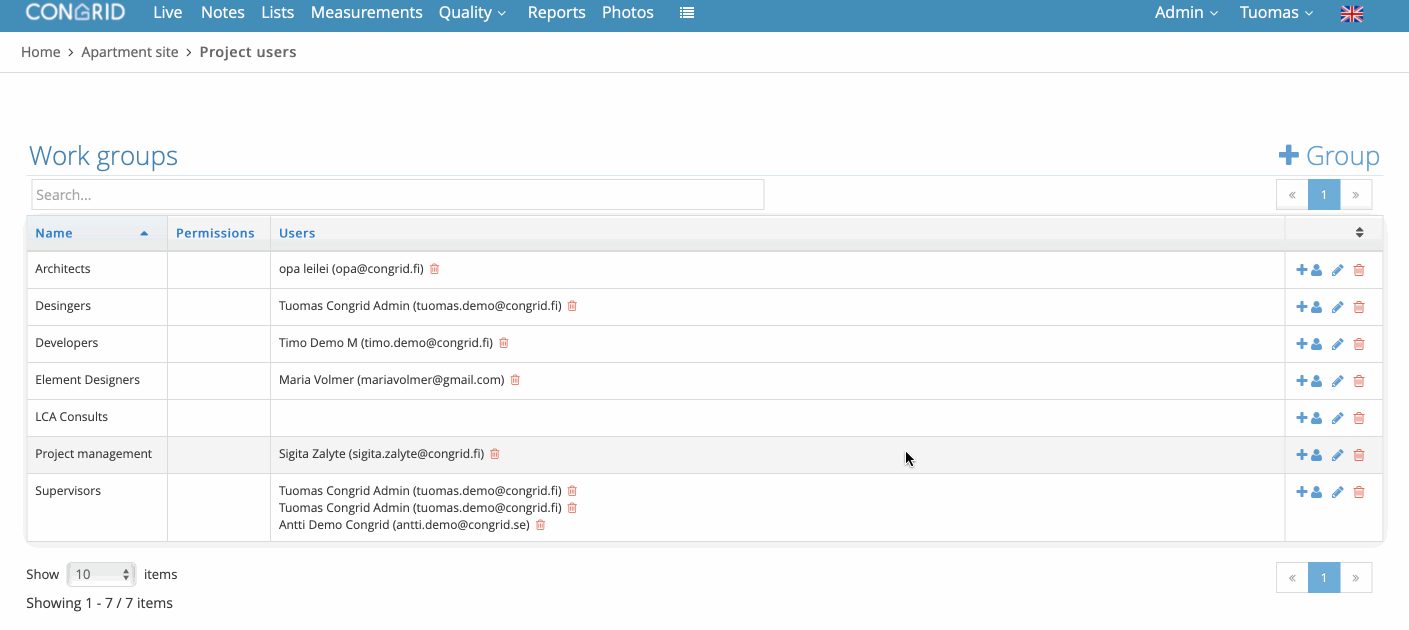Go to Home in breadcrumb
Viewport: 1409px width, 630px height.
click(41, 52)
